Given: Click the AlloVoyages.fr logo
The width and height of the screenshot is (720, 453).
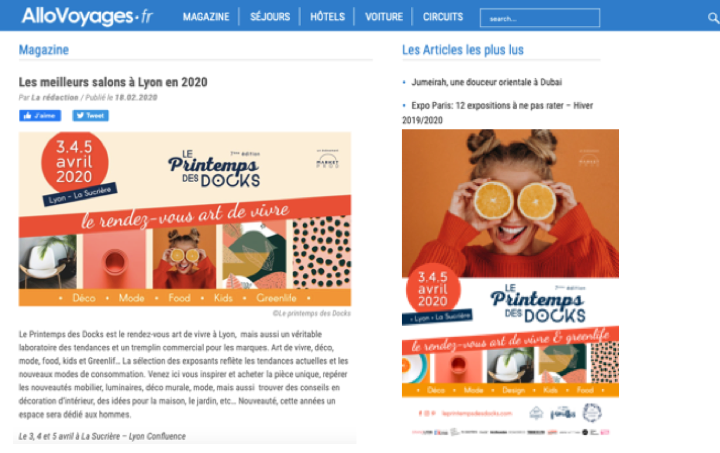Looking at the screenshot, I should coord(87,16).
